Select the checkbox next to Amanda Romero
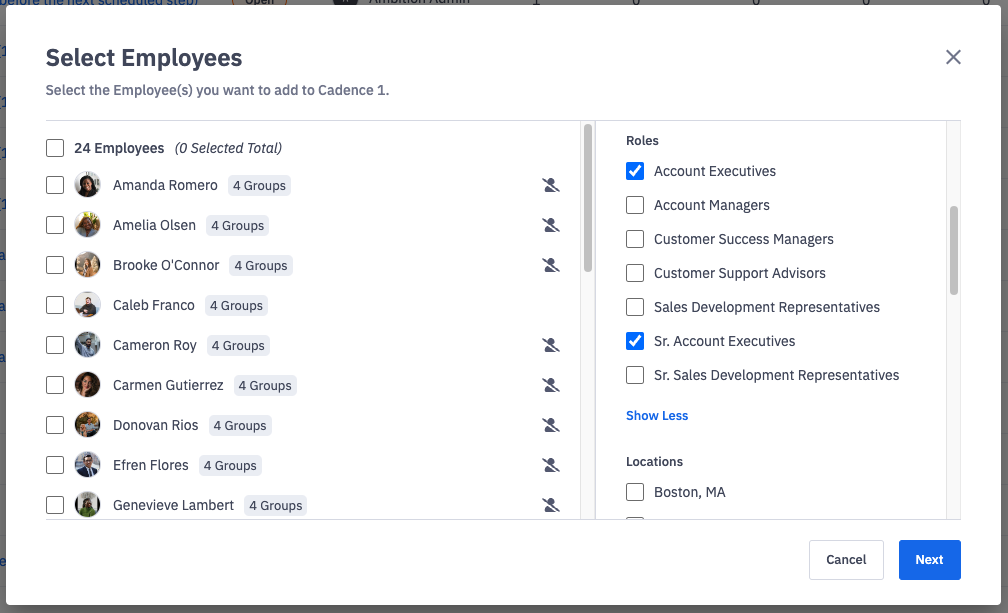Screen dimensions: 1008x613 coord(55,185)
